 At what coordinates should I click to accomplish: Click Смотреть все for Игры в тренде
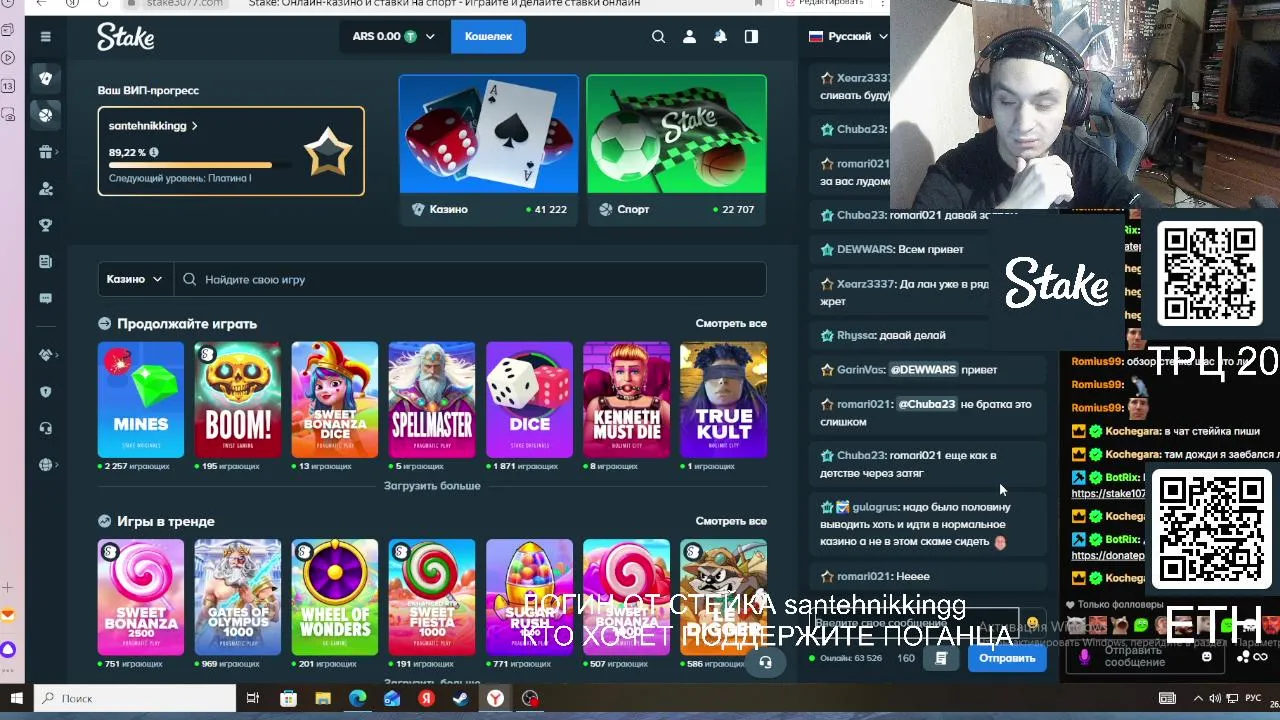[731, 521]
